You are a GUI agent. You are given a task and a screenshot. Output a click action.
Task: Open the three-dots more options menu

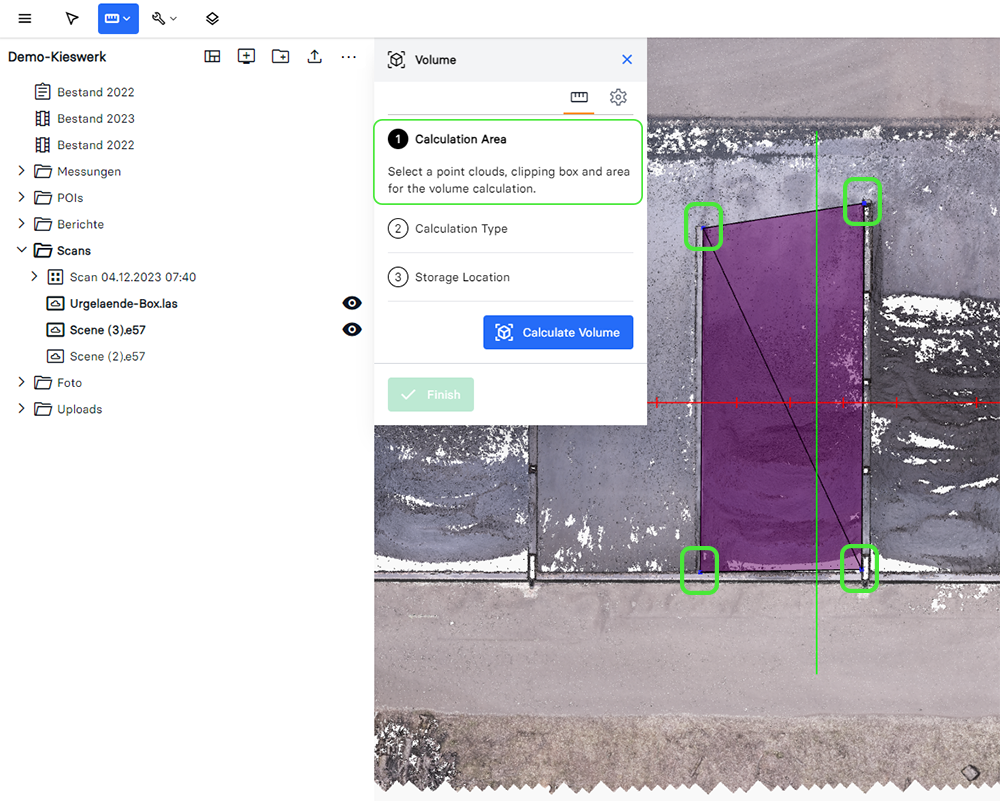tap(348, 57)
